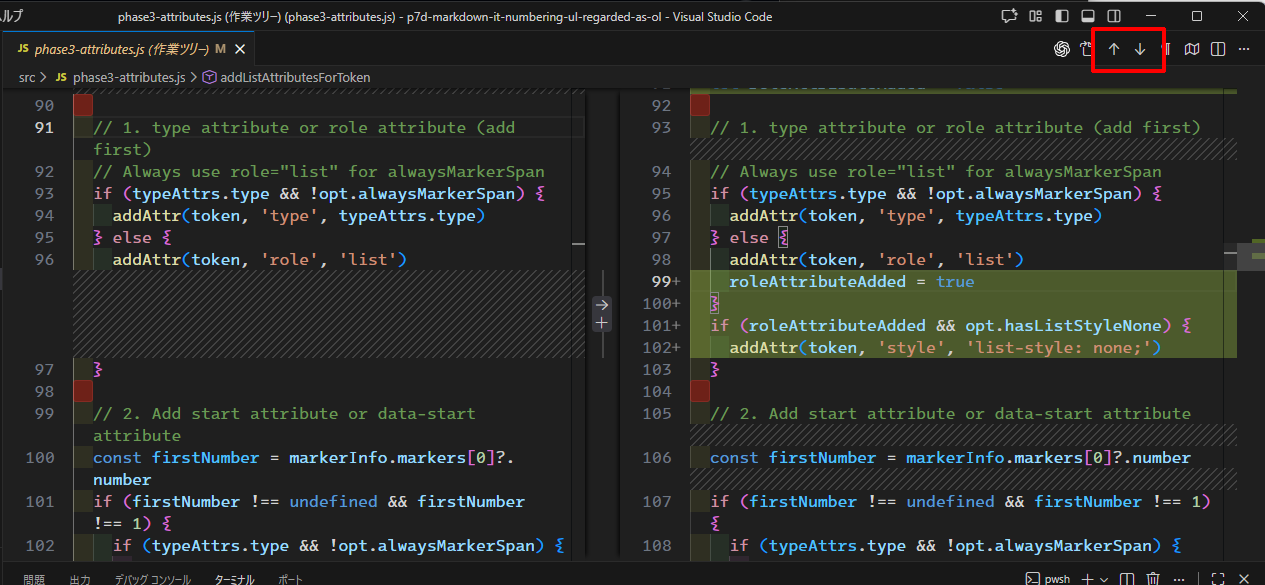Viewport: 1265px width, 585px height.
Task: Go to previous change with up arrow
Action: click(1113, 49)
